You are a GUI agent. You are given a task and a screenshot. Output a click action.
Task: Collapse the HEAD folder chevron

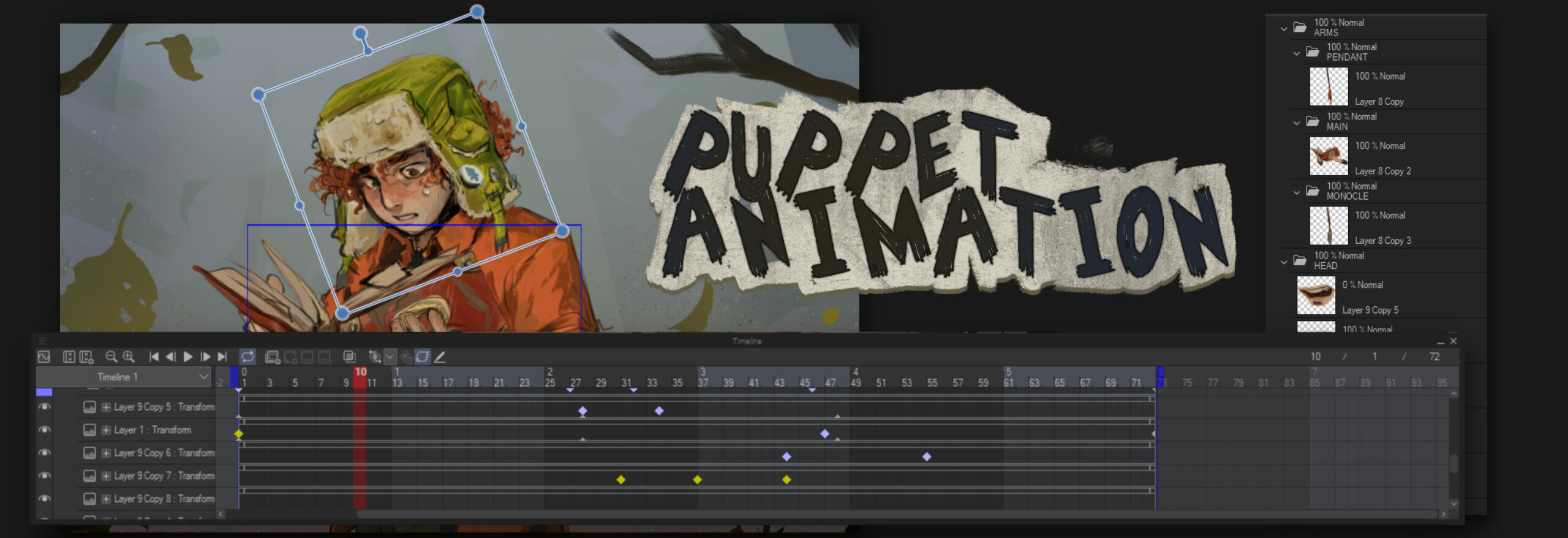1284,262
